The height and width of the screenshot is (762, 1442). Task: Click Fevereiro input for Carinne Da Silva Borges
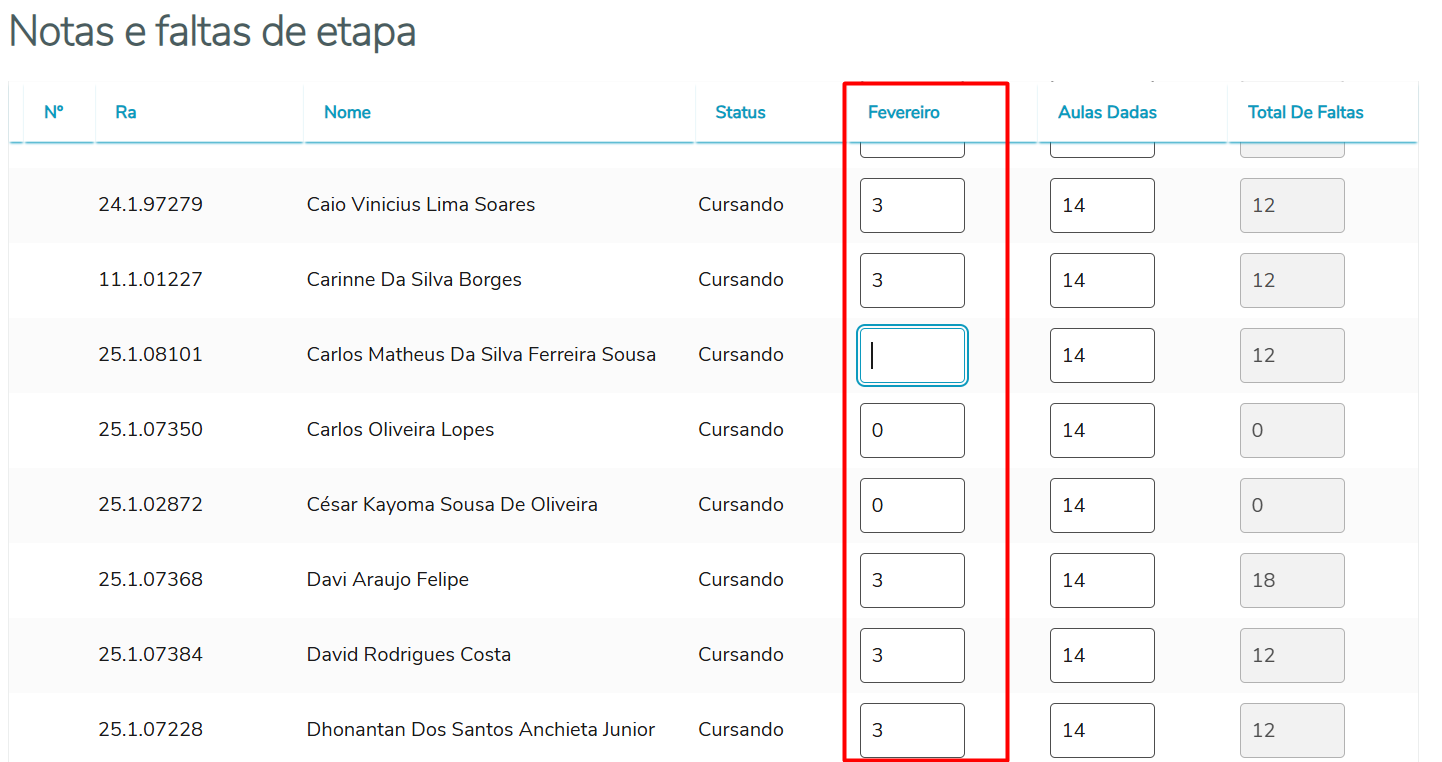tap(912, 280)
